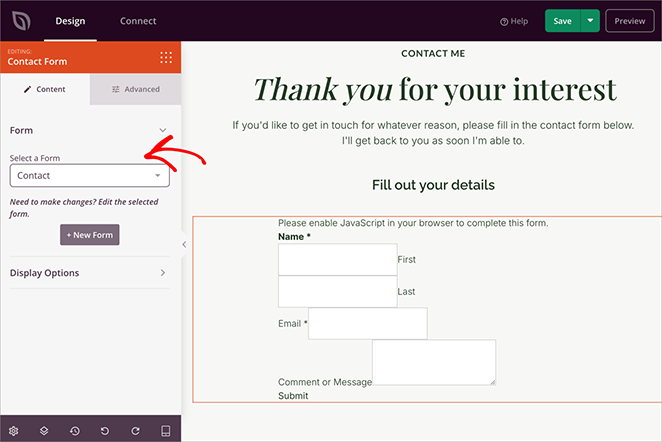This screenshot has height=442, width=662.
Task: Open revision history clock icon
Action: (75, 430)
